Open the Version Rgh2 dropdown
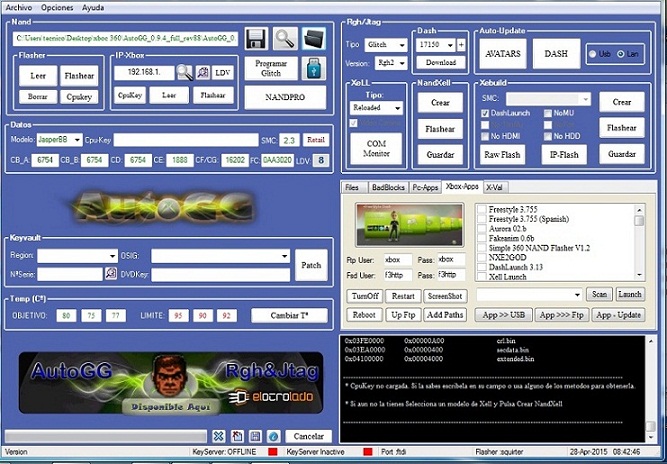 click(391, 63)
